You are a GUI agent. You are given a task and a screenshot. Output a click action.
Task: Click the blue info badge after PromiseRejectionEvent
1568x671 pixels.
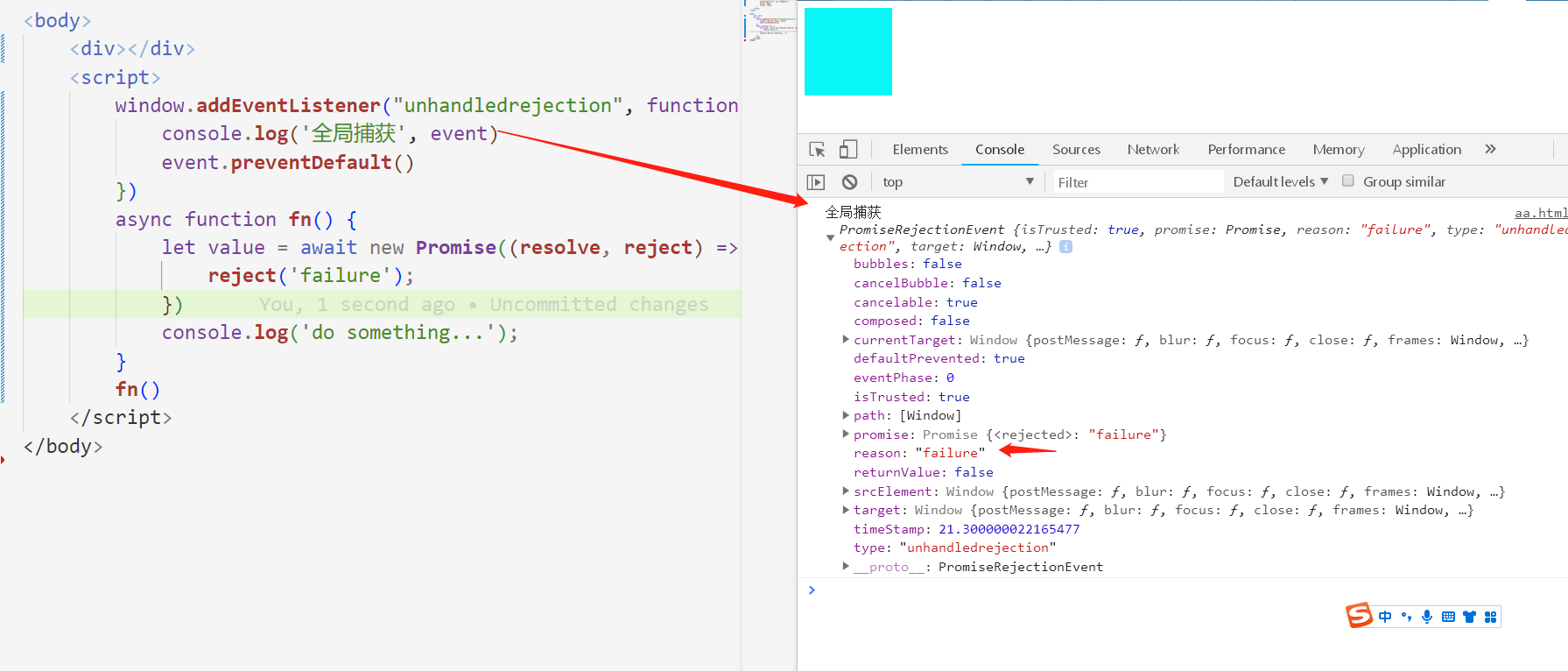point(1065,247)
